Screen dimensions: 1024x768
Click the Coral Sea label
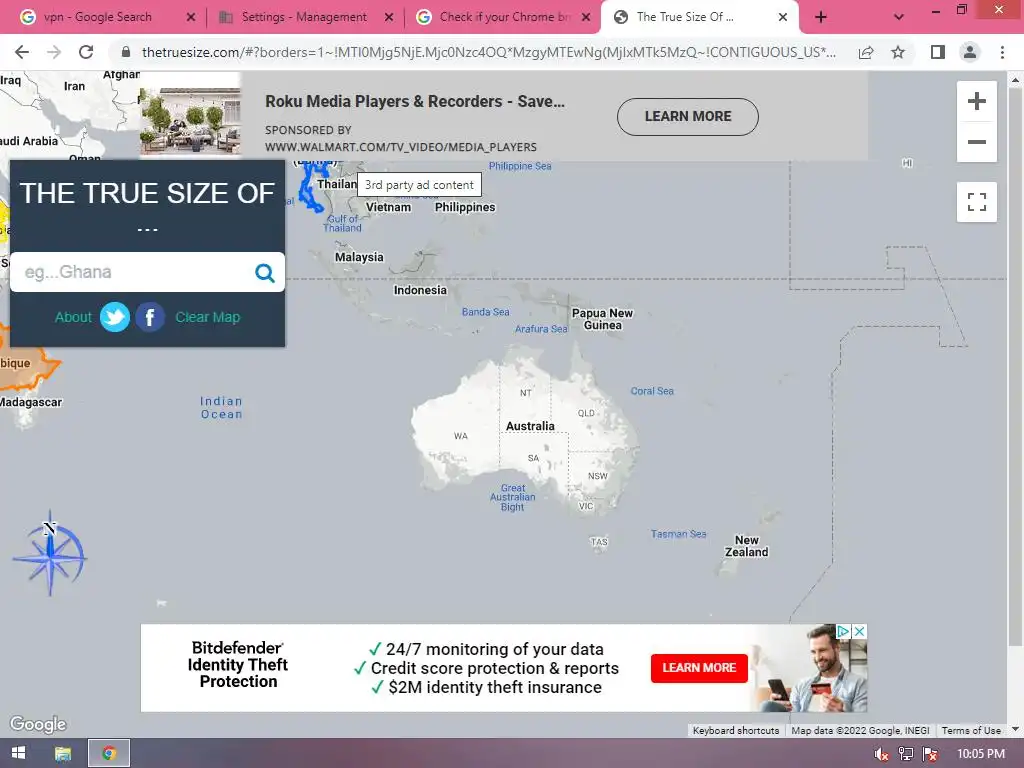pyautogui.click(x=652, y=391)
